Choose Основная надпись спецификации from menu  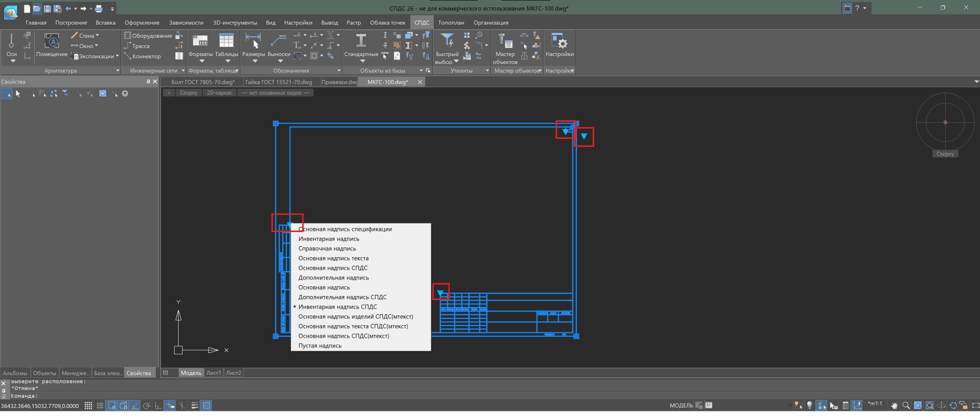(x=345, y=229)
